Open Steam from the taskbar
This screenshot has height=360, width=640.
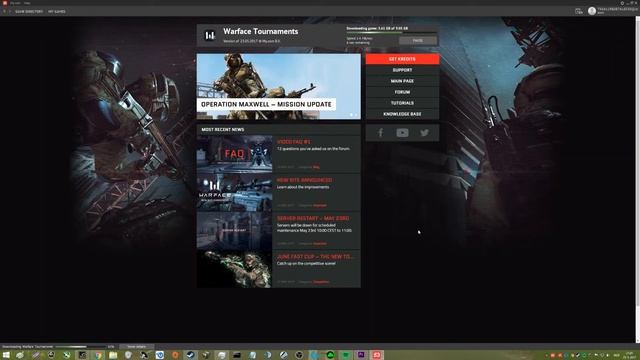pyautogui.click(x=190, y=355)
